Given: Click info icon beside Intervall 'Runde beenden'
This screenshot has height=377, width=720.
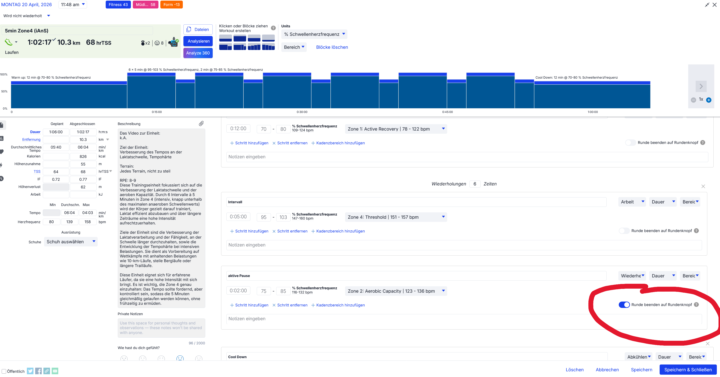Looking at the screenshot, I should pos(696,231).
